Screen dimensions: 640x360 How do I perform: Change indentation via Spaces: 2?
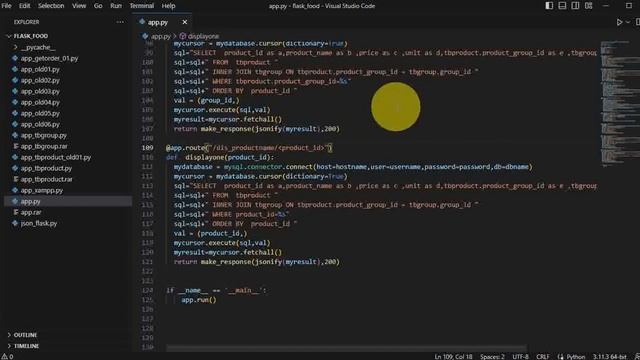(x=492, y=356)
